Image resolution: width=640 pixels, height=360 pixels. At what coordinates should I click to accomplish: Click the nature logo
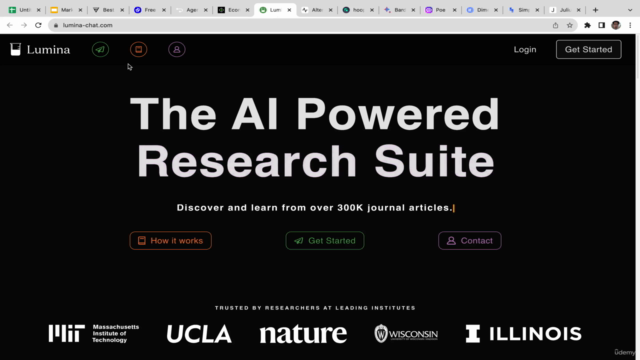[x=303, y=334]
